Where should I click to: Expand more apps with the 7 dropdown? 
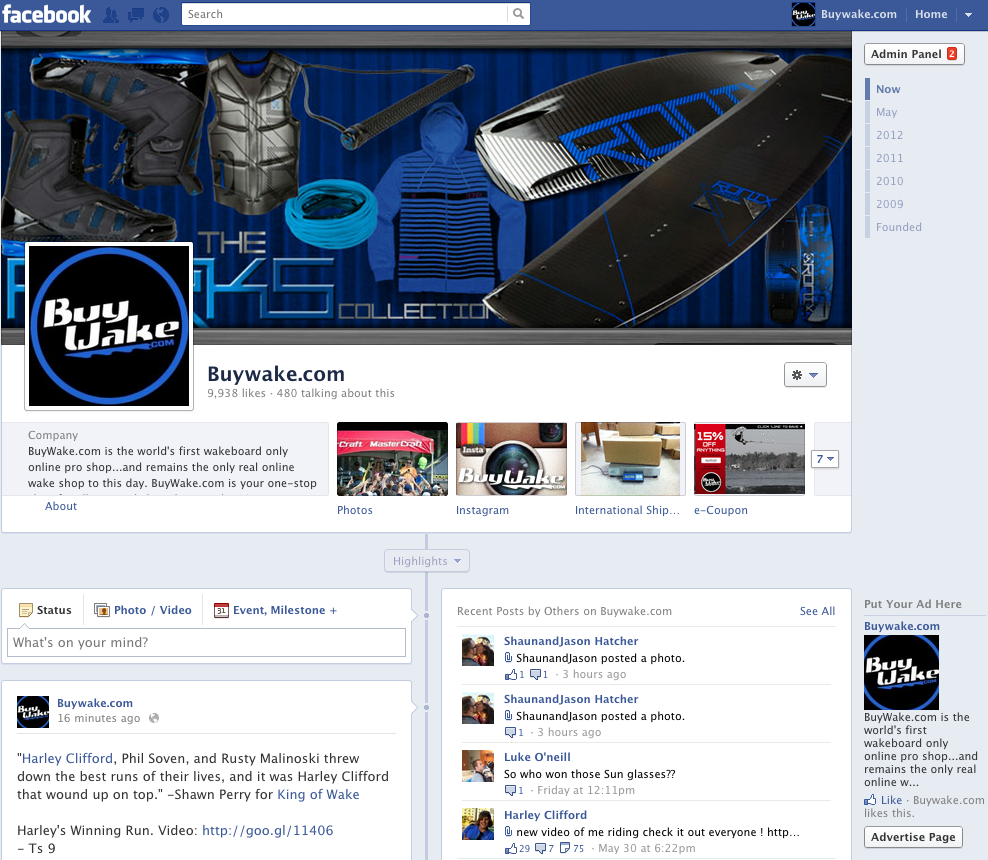825,459
